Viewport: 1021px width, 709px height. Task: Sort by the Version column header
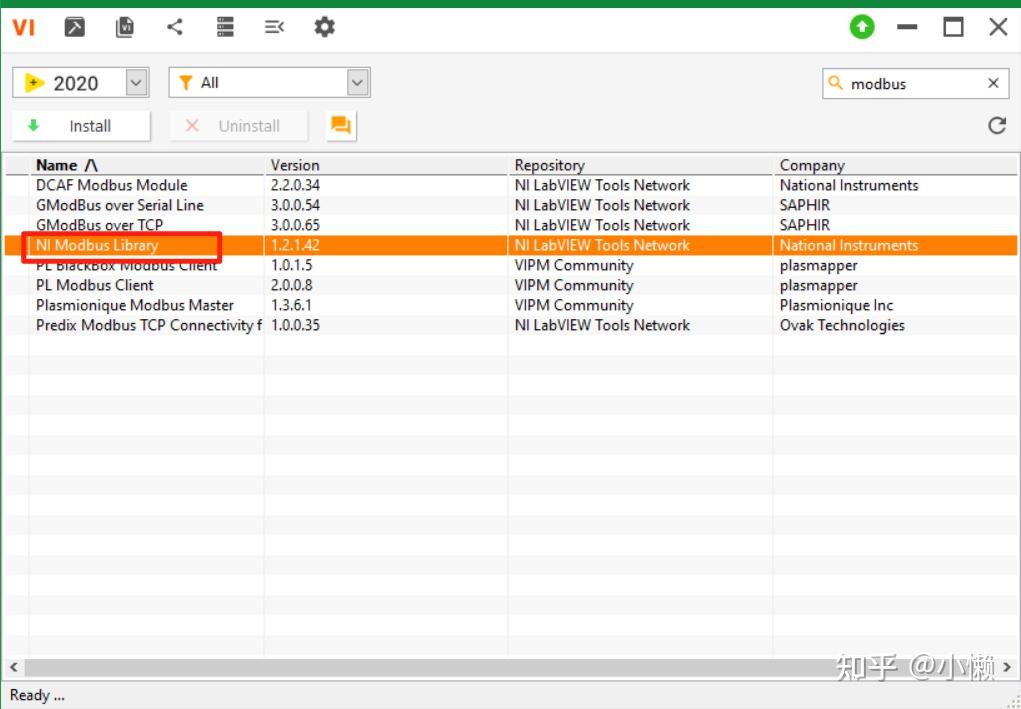386,165
